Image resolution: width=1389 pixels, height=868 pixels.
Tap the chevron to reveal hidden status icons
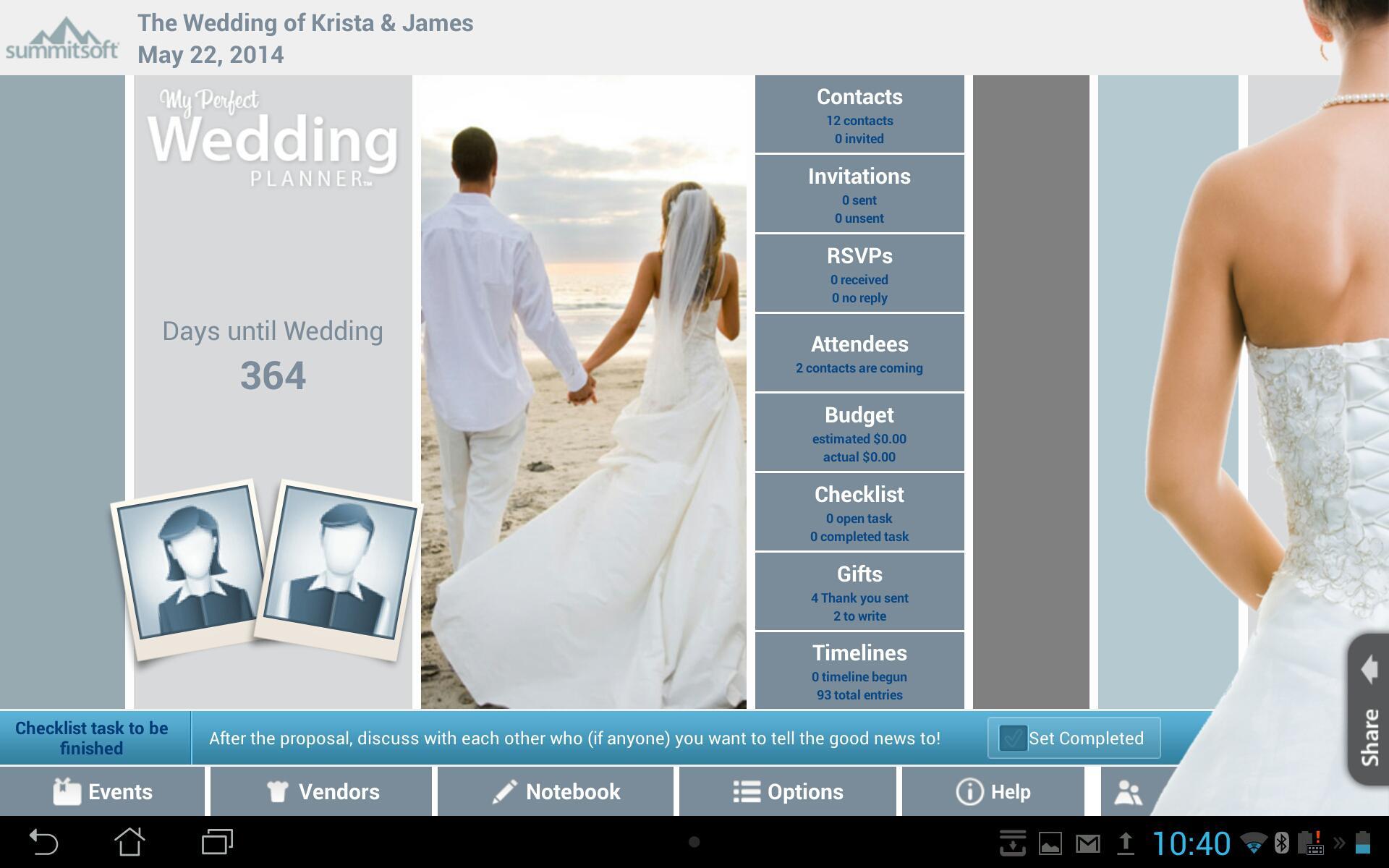tap(1338, 841)
